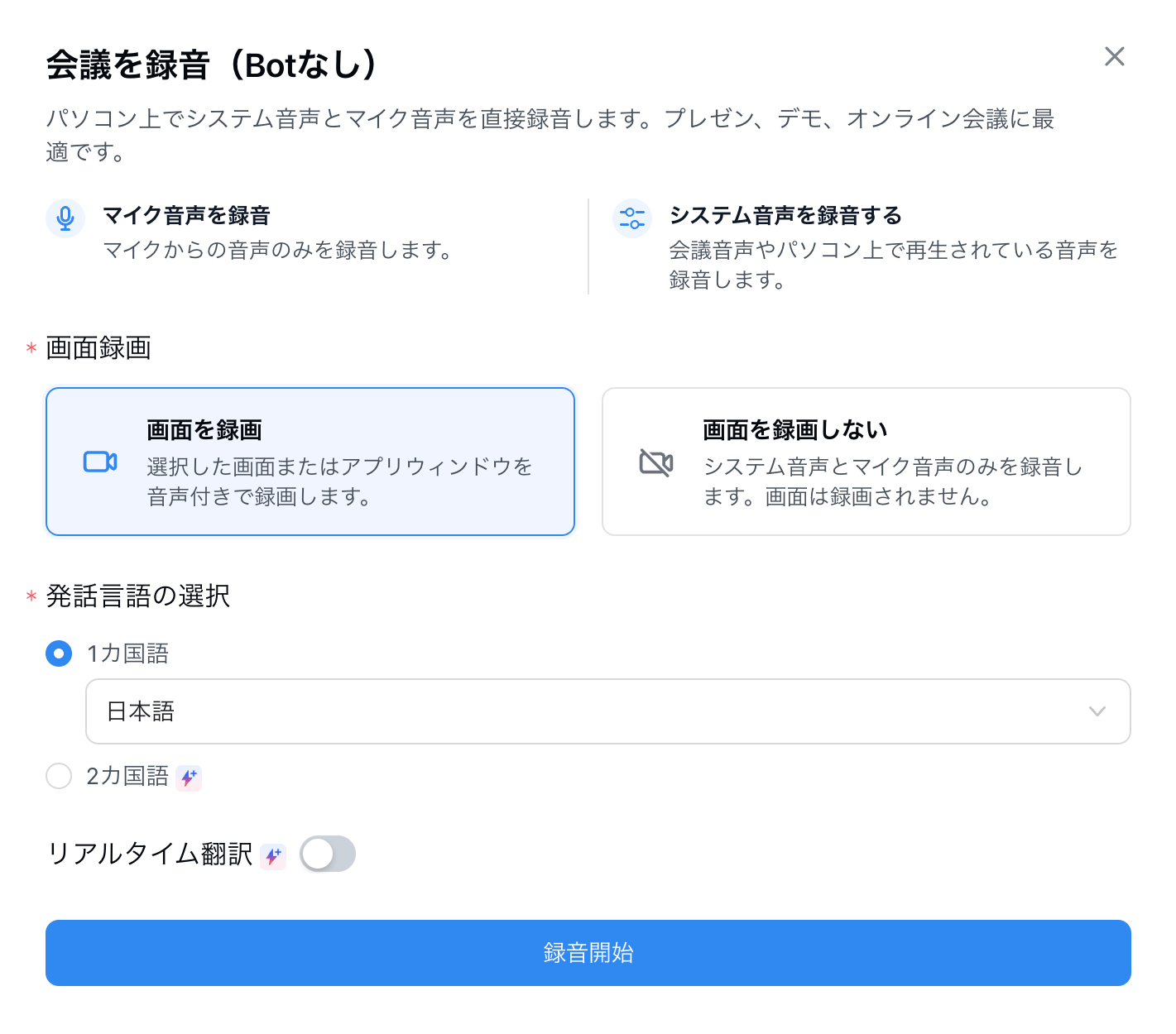This screenshot has height=1034, width=1176.
Task: Choose the 画面を録画 option card
Action: pos(310,462)
